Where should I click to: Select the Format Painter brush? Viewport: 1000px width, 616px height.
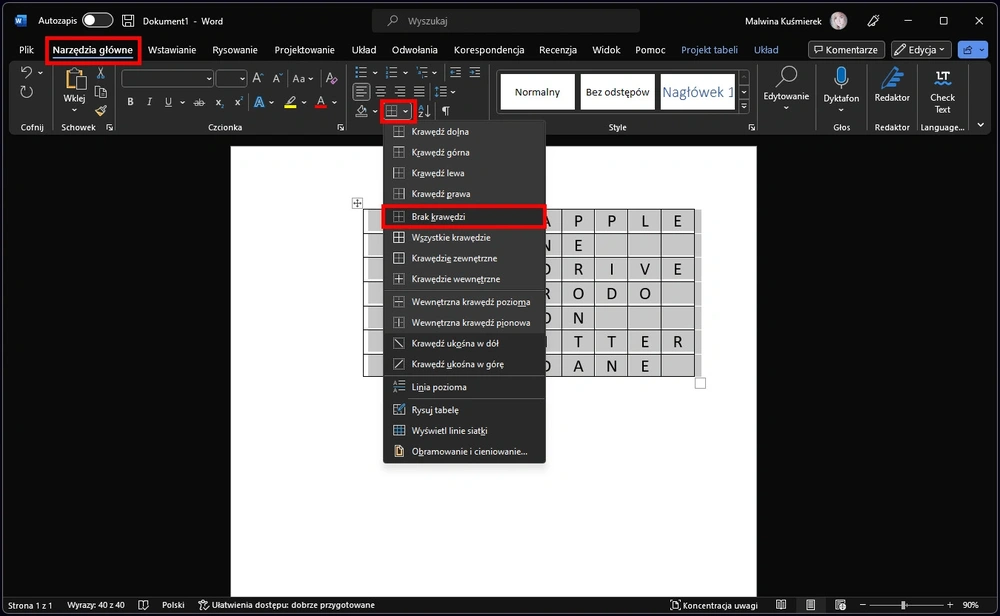pyautogui.click(x=100, y=111)
